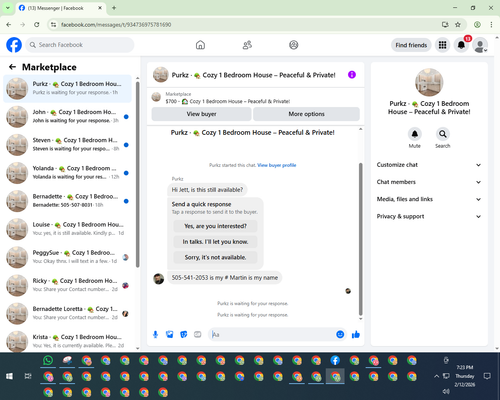This screenshot has width=500, height=400.
Task: Bookmark this page with star icon
Action: 458,25
